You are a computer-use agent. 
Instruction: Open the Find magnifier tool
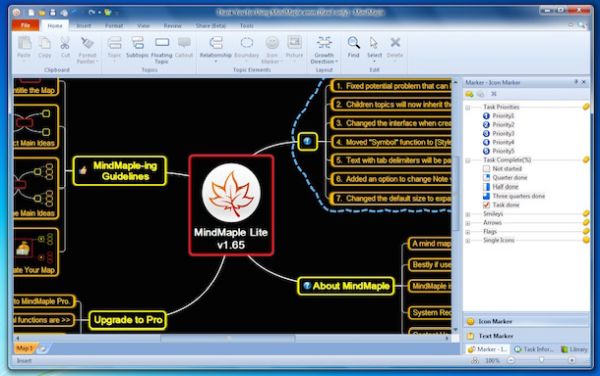click(354, 43)
